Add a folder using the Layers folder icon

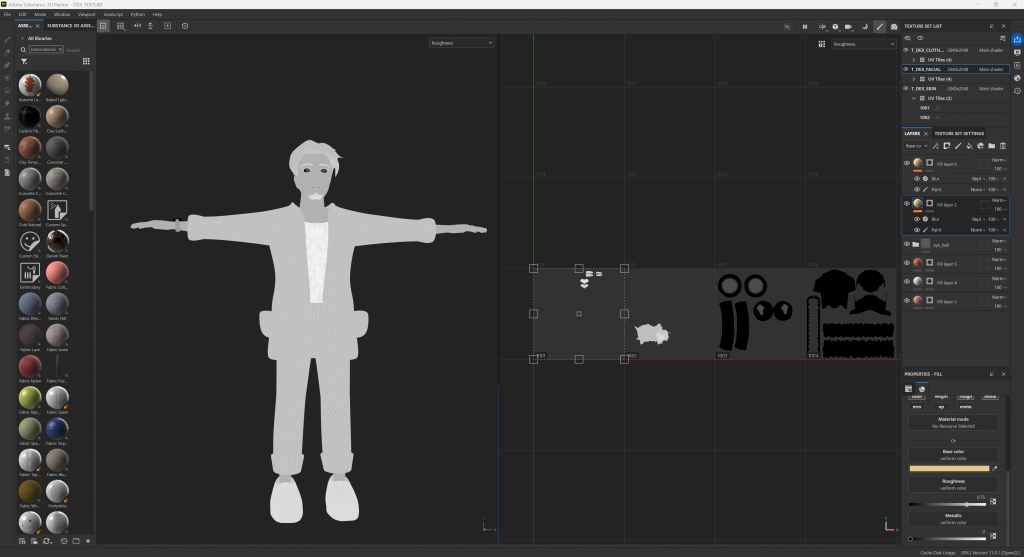pyautogui.click(x=991, y=146)
